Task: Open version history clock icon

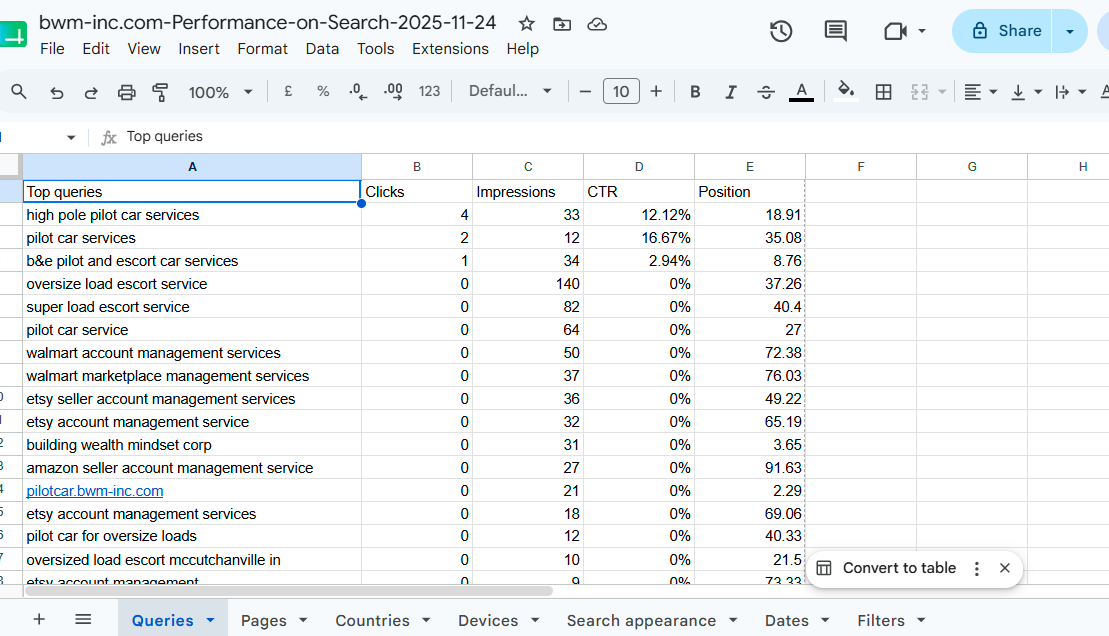Action: coord(781,31)
